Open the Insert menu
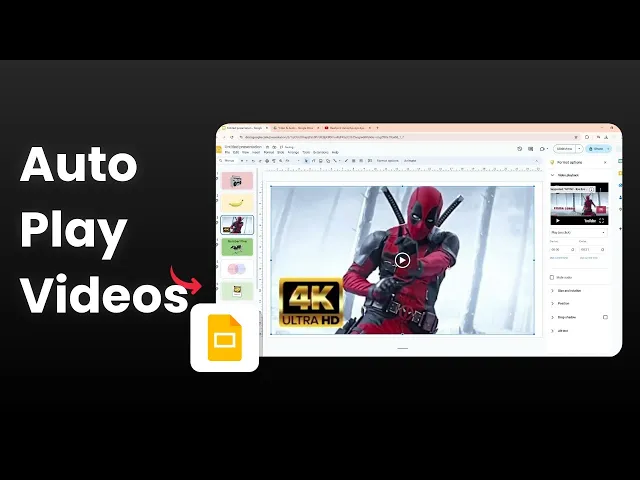Image resolution: width=640 pixels, height=480 pixels. (256, 152)
